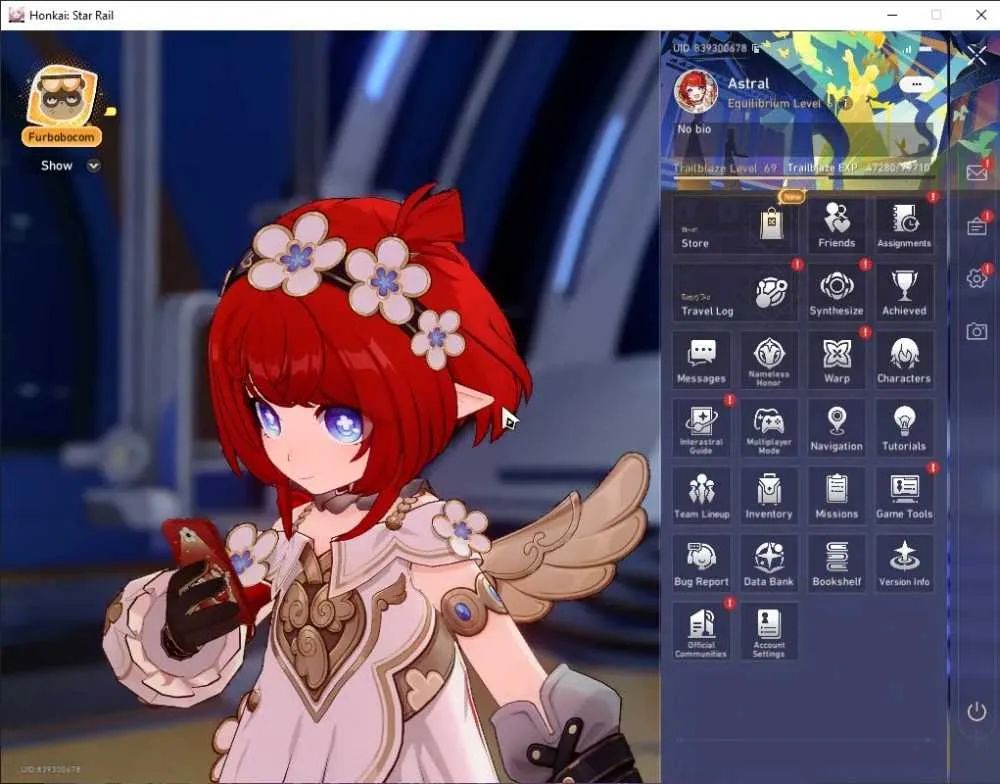1000x784 pixels.
Task: Copy the UID with the copy icon
Action: coord(756,48)
